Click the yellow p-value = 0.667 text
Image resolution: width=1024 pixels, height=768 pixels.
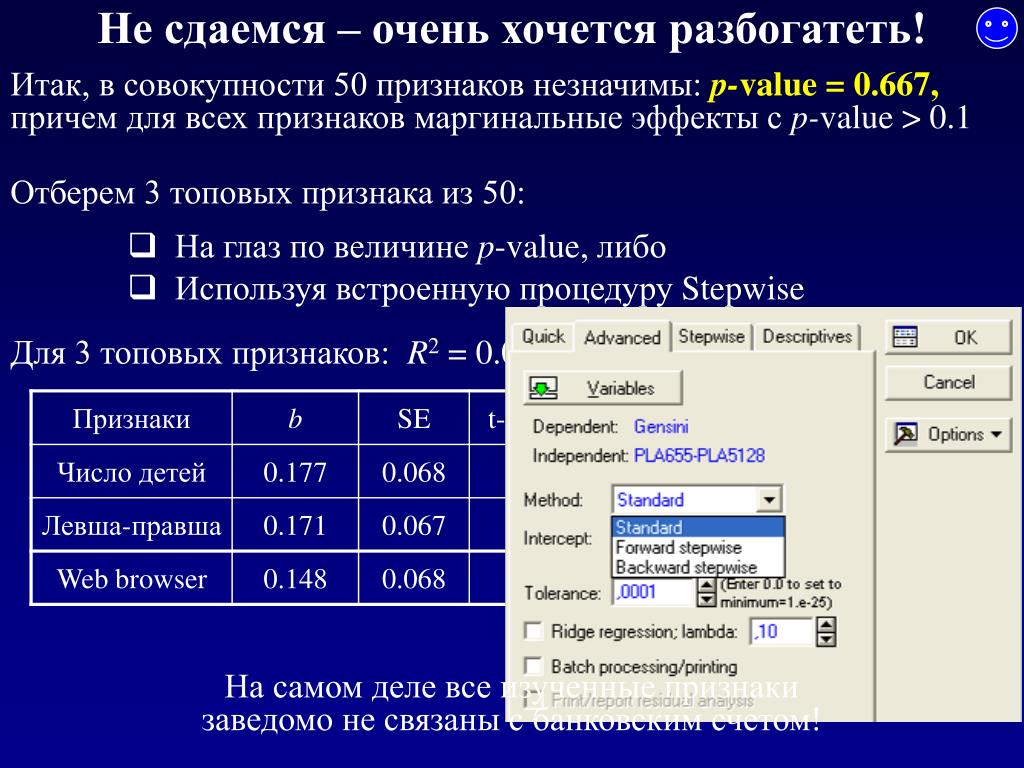tap(824, 85)
